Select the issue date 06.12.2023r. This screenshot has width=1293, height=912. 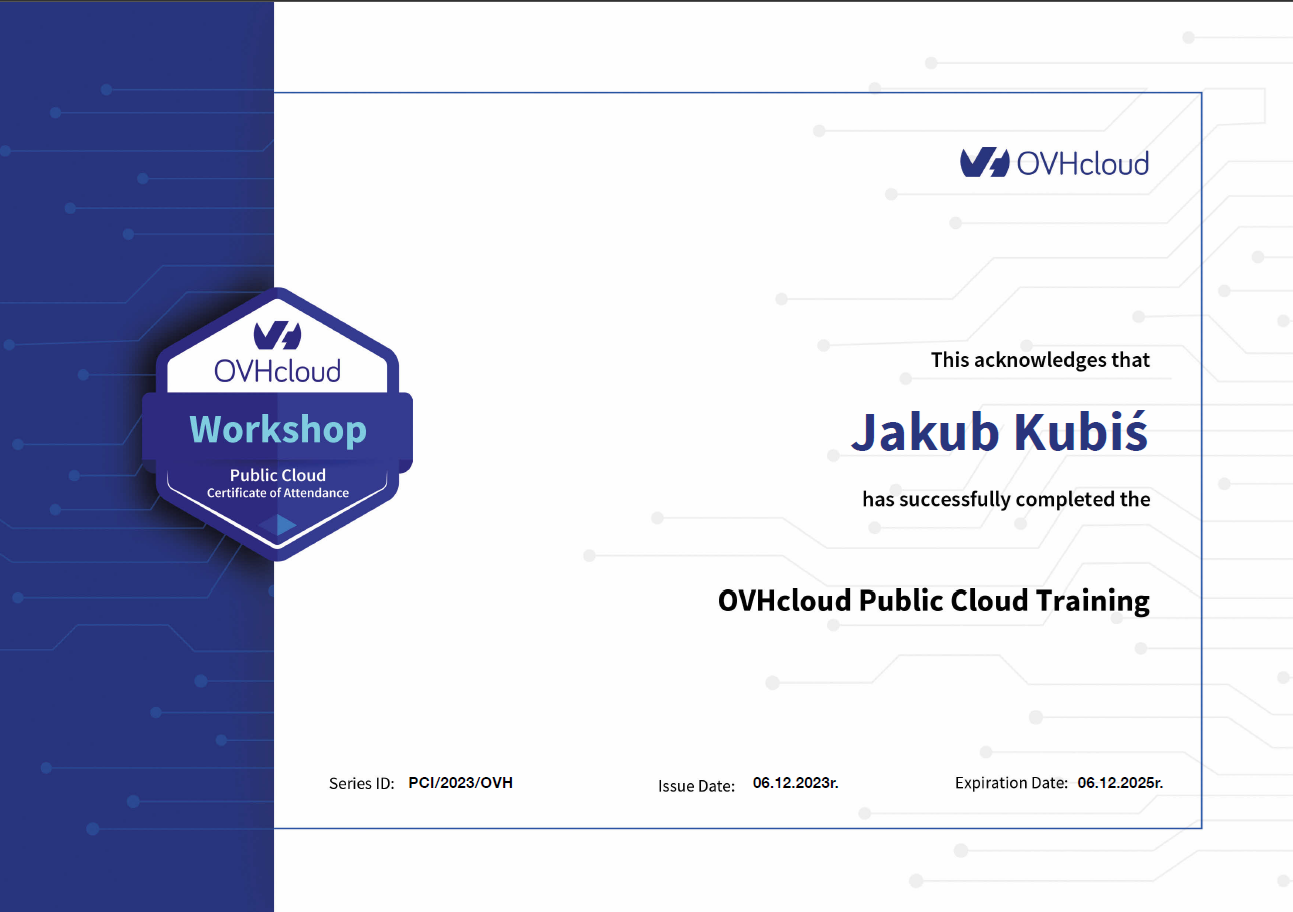796,783
